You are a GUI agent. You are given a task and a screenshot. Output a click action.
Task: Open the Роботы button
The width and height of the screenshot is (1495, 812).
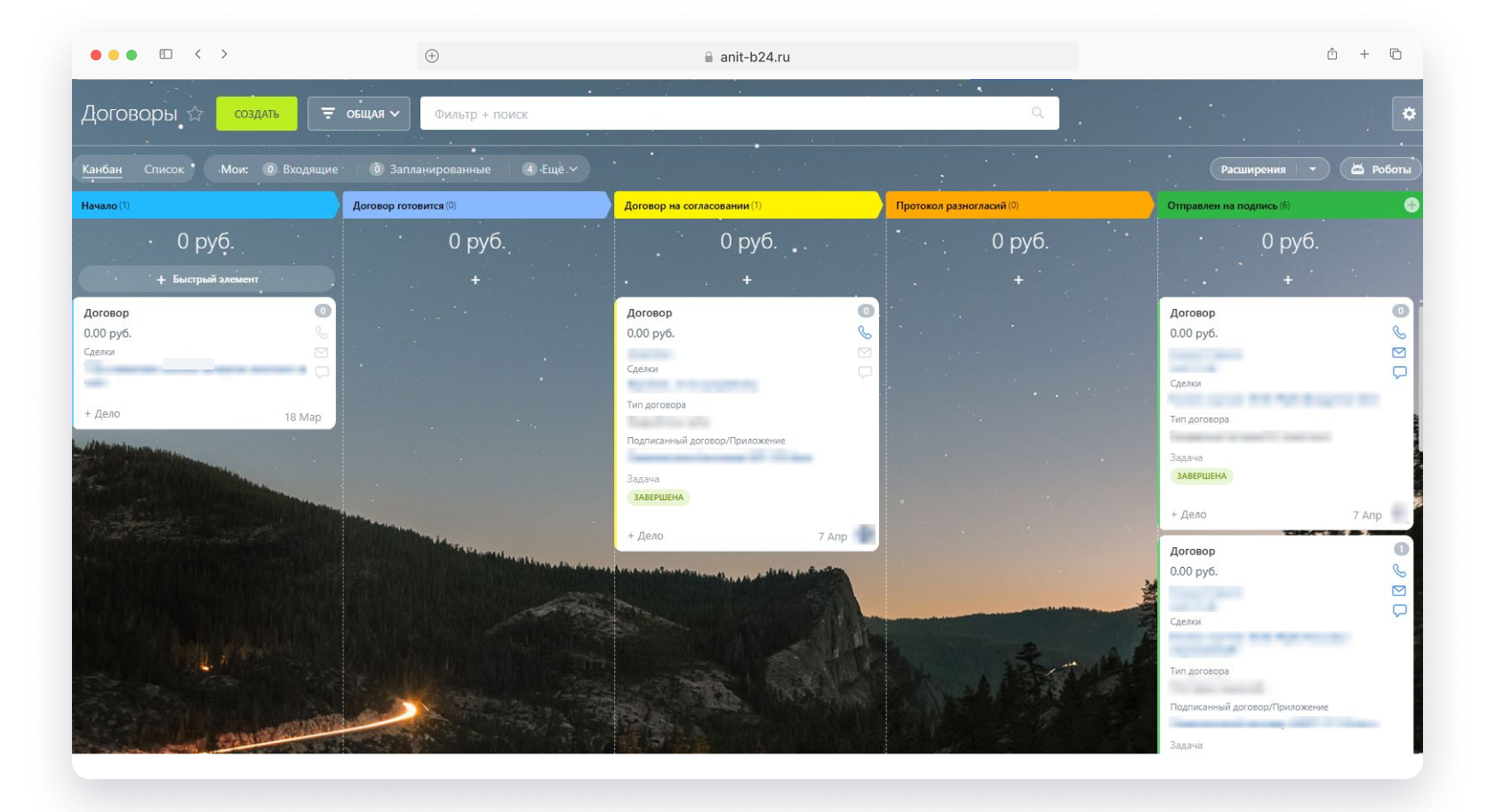click(x=1381, y=169)
